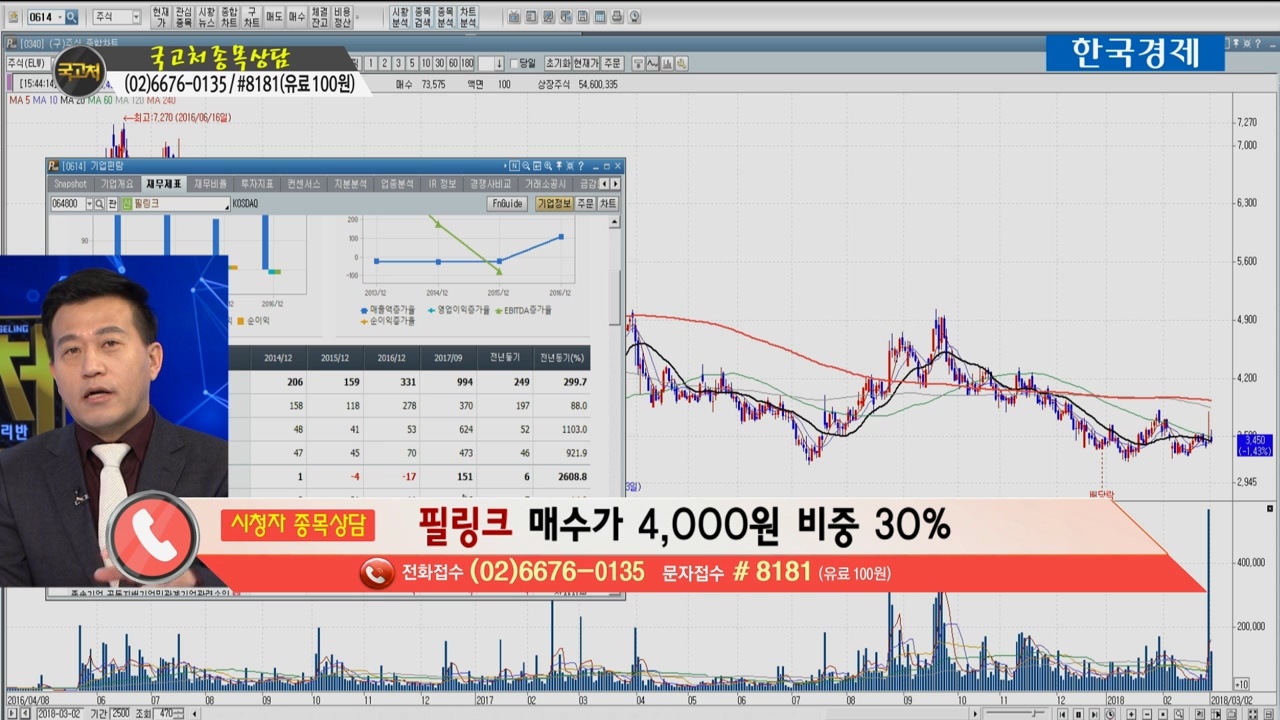The height and width of the screenshot is (720, 1280).
Task: Switch to the 컨센서스 tab
Action: [303, 184]
